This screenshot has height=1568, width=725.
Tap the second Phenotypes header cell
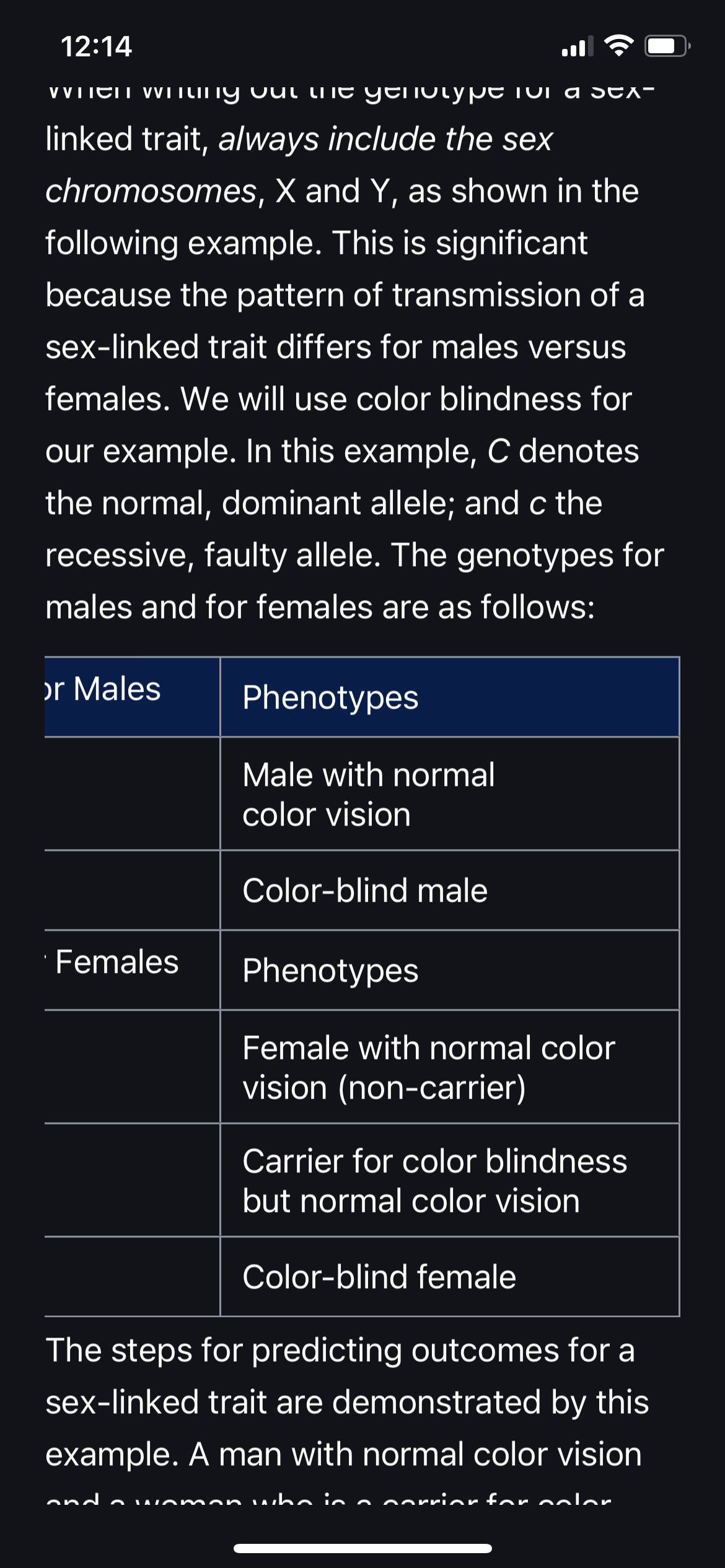(x=450, y=970)
